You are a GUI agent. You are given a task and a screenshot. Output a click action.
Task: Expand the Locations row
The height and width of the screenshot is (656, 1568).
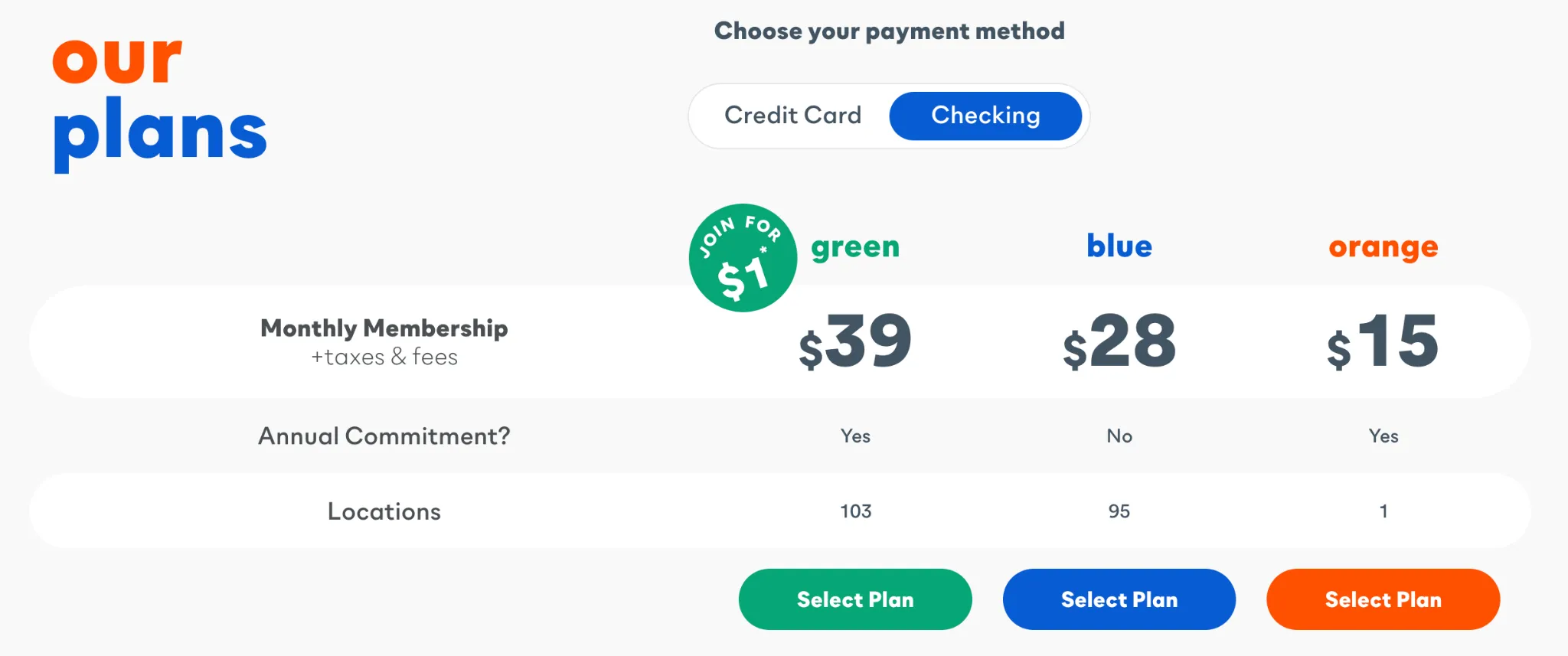tap(383, 511)
